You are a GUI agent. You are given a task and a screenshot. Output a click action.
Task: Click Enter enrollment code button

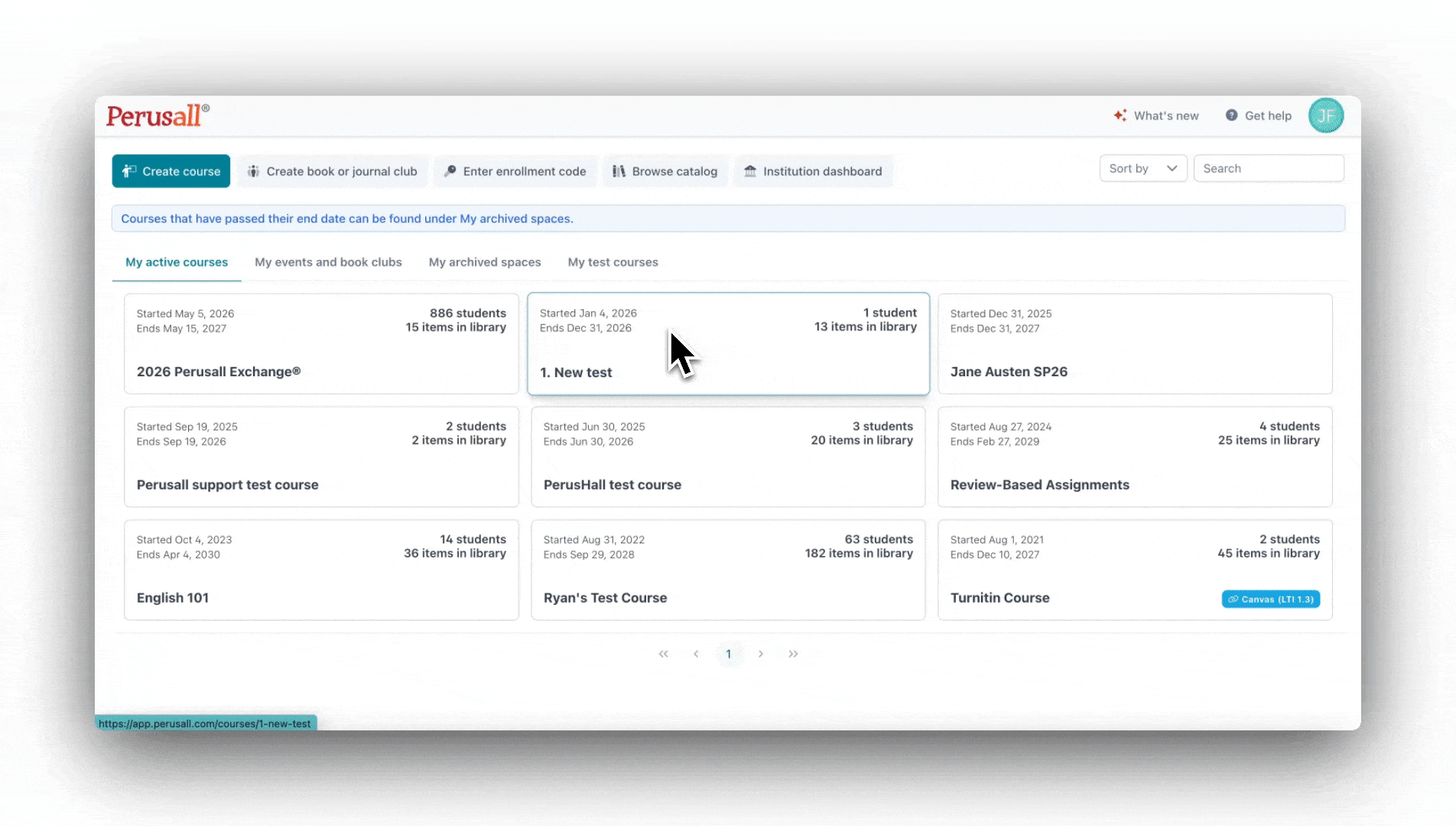515,171
